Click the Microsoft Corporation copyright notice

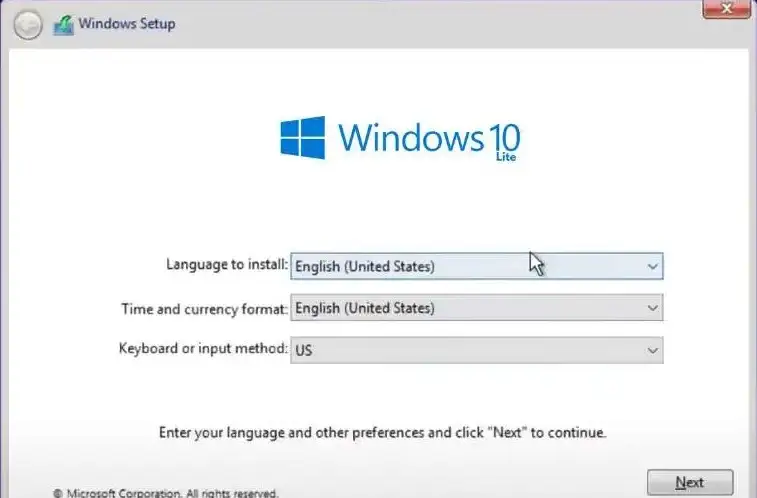point(165,492)
